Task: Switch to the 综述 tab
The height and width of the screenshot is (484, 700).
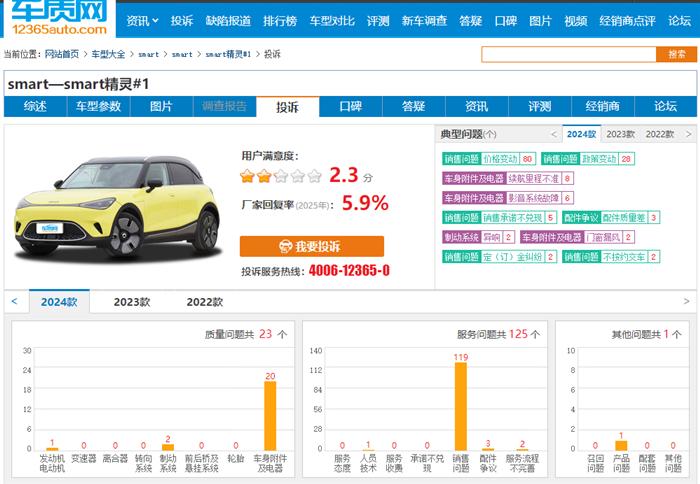Action: point(35,106)
